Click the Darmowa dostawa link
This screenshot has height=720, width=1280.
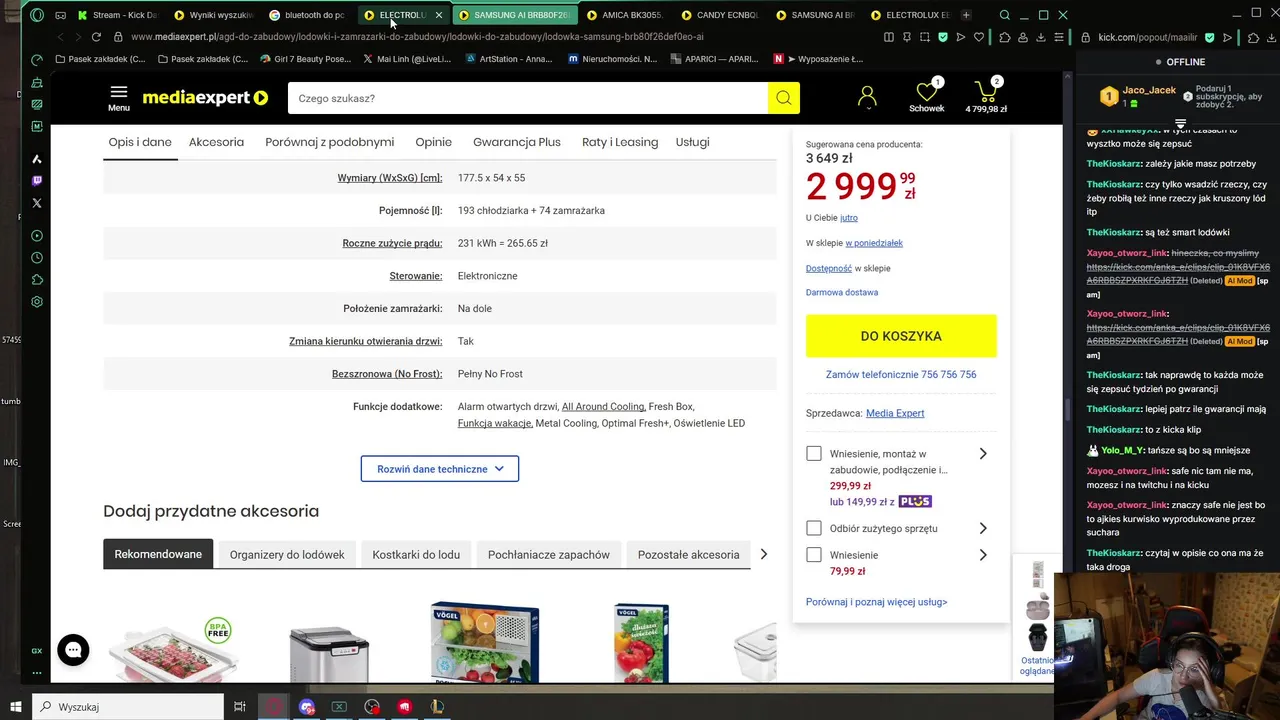click(842, 292)
